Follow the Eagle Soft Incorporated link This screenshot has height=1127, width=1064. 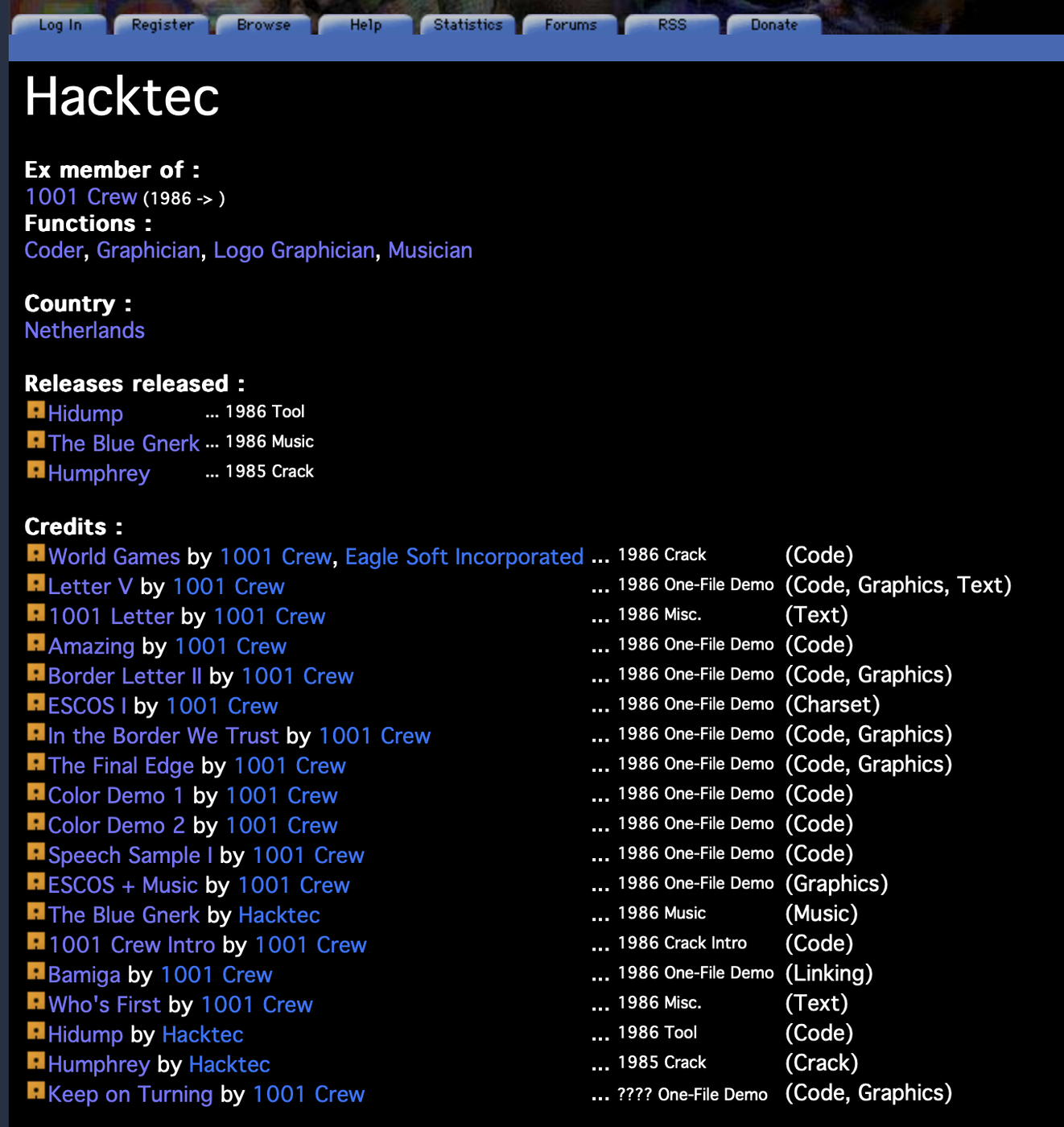point(464,557)
